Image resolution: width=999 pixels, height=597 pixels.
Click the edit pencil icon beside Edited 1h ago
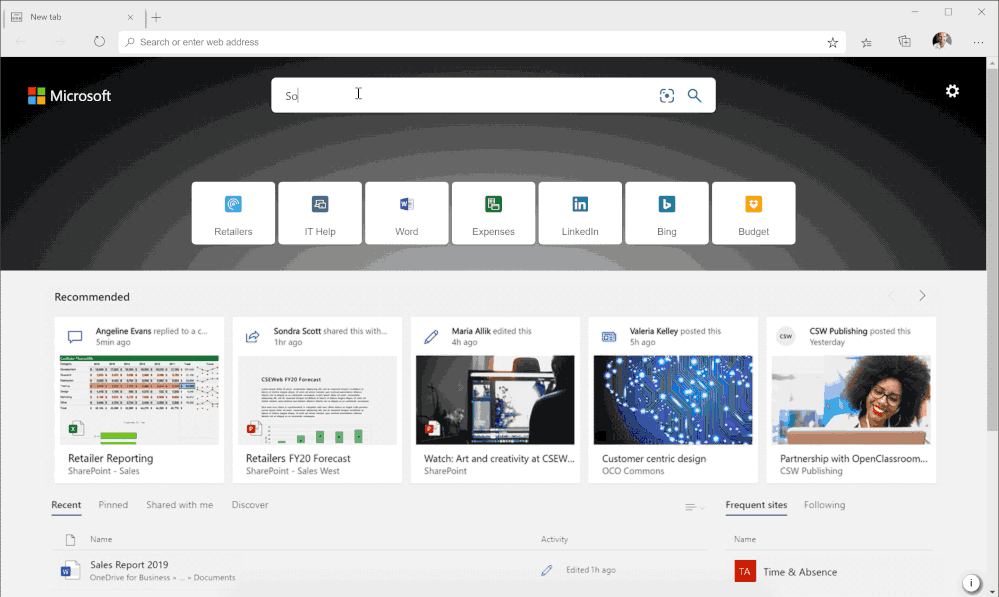[547, 570]
